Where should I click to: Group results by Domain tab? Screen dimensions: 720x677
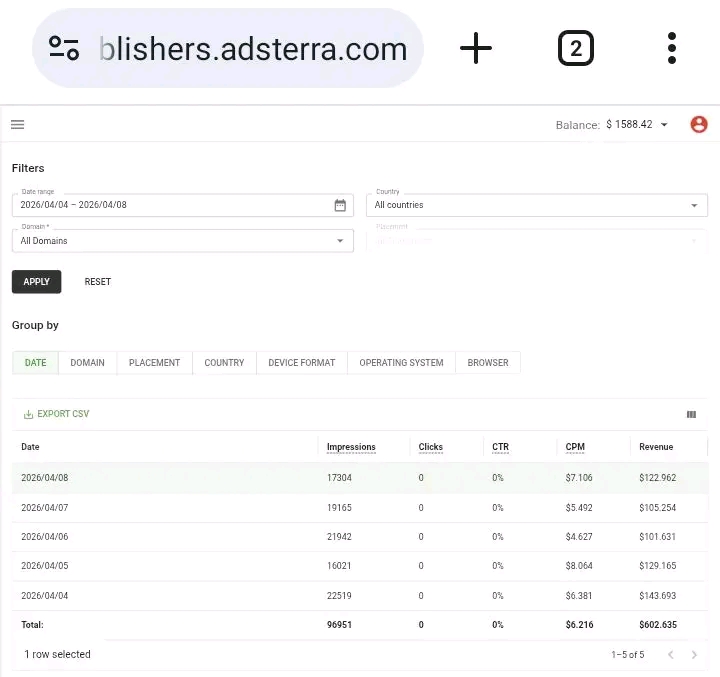pyautogui.click(x=87, y=363)
